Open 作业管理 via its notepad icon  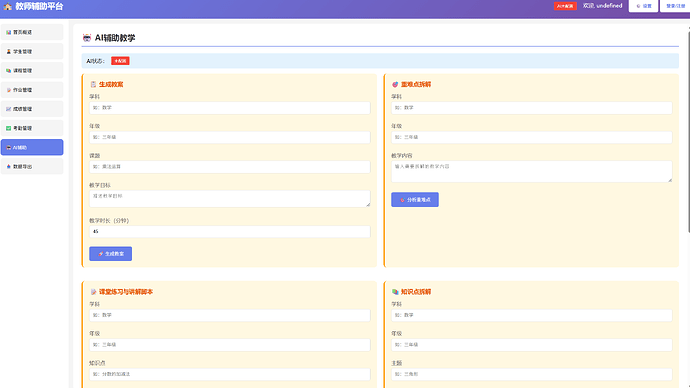8,90
